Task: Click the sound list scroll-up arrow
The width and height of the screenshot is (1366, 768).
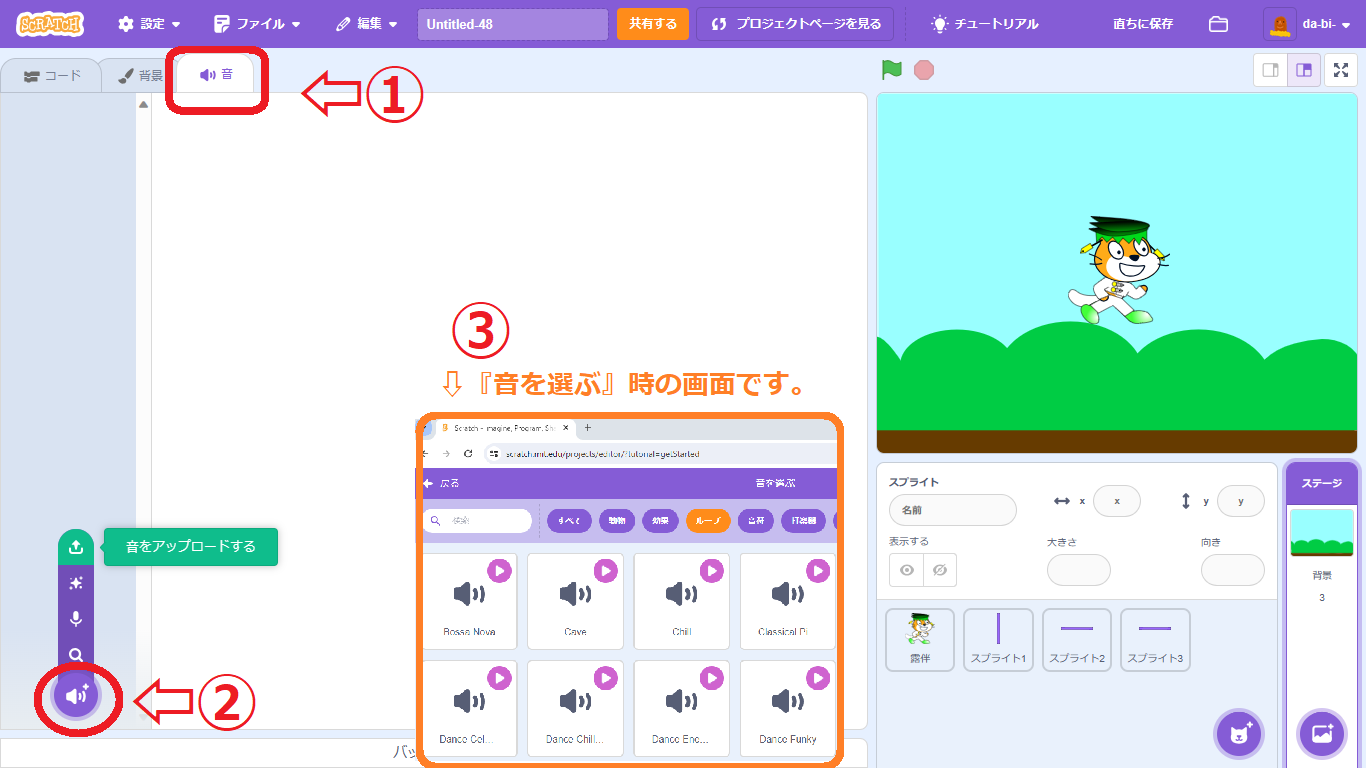Action: [x=143, y=104]
